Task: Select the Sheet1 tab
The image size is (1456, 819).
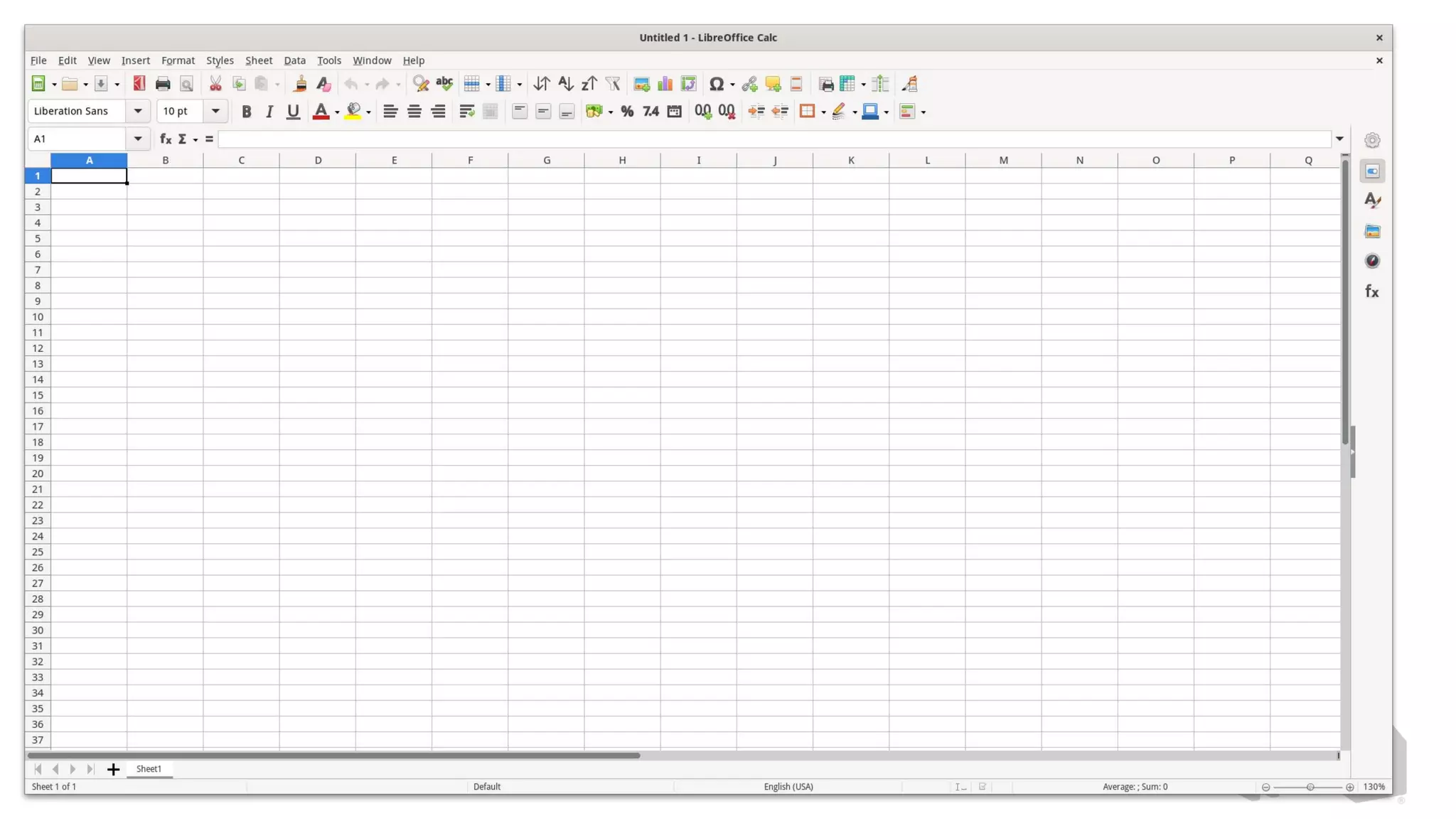Action: (x=149, y=769)
